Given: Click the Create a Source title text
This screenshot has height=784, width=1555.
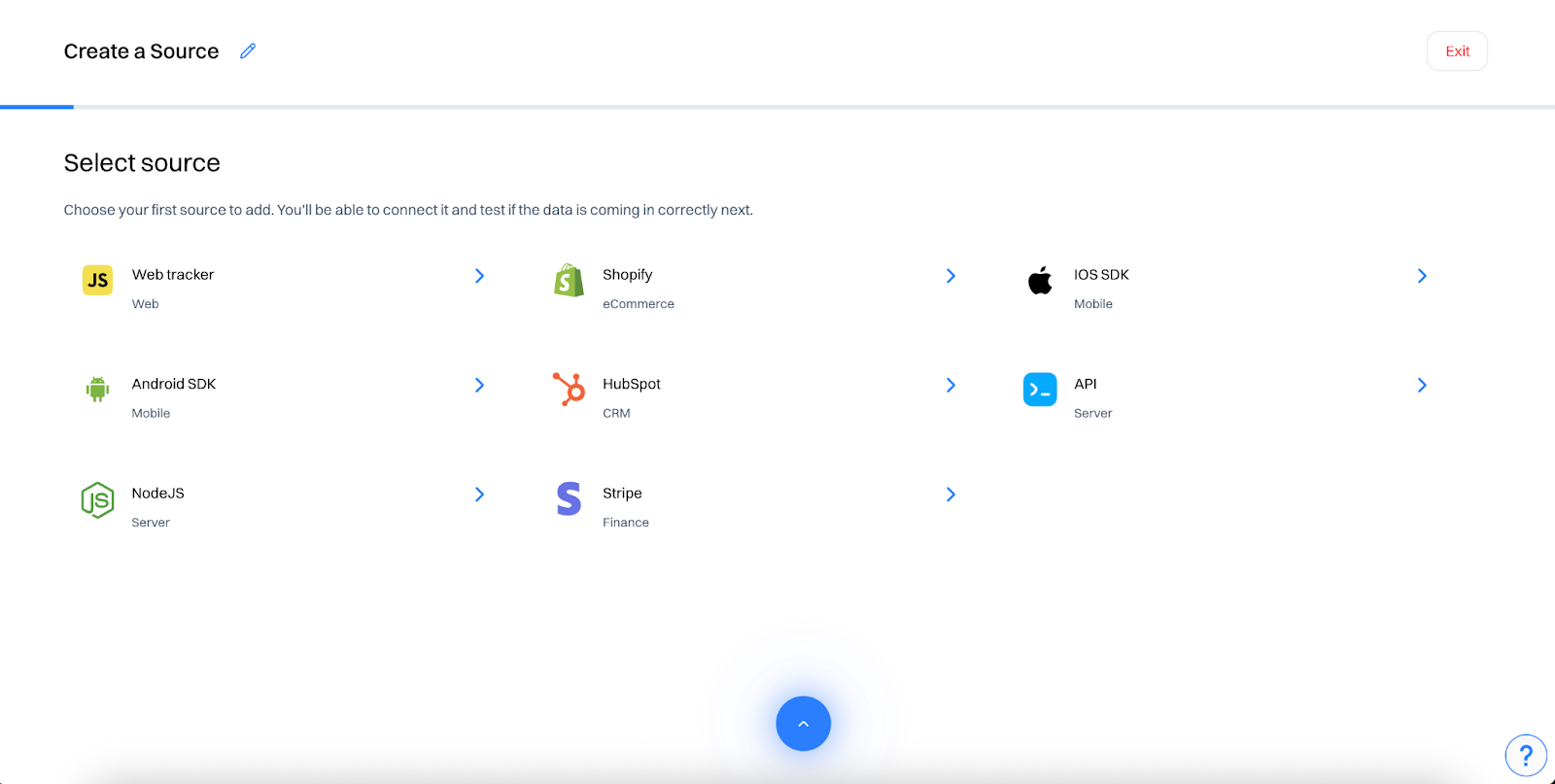Looking at the screenshot, I should [x=142, y=51].
